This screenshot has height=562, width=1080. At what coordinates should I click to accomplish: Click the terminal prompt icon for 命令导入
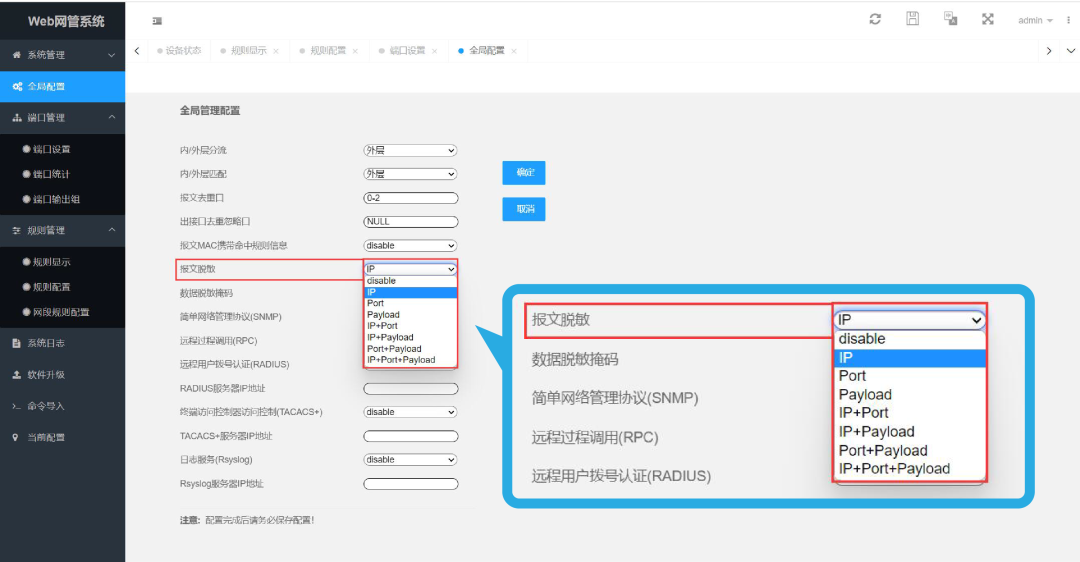(17, 406)
